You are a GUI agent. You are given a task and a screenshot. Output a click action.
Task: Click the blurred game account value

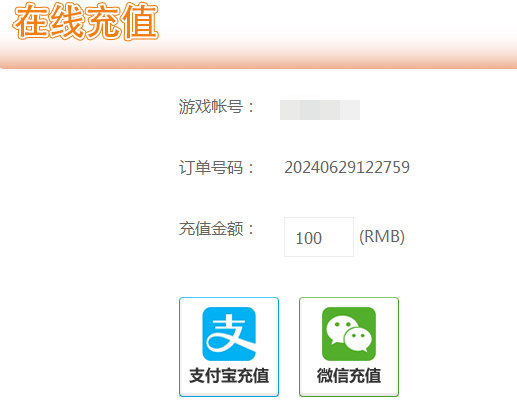click(320, 110)
